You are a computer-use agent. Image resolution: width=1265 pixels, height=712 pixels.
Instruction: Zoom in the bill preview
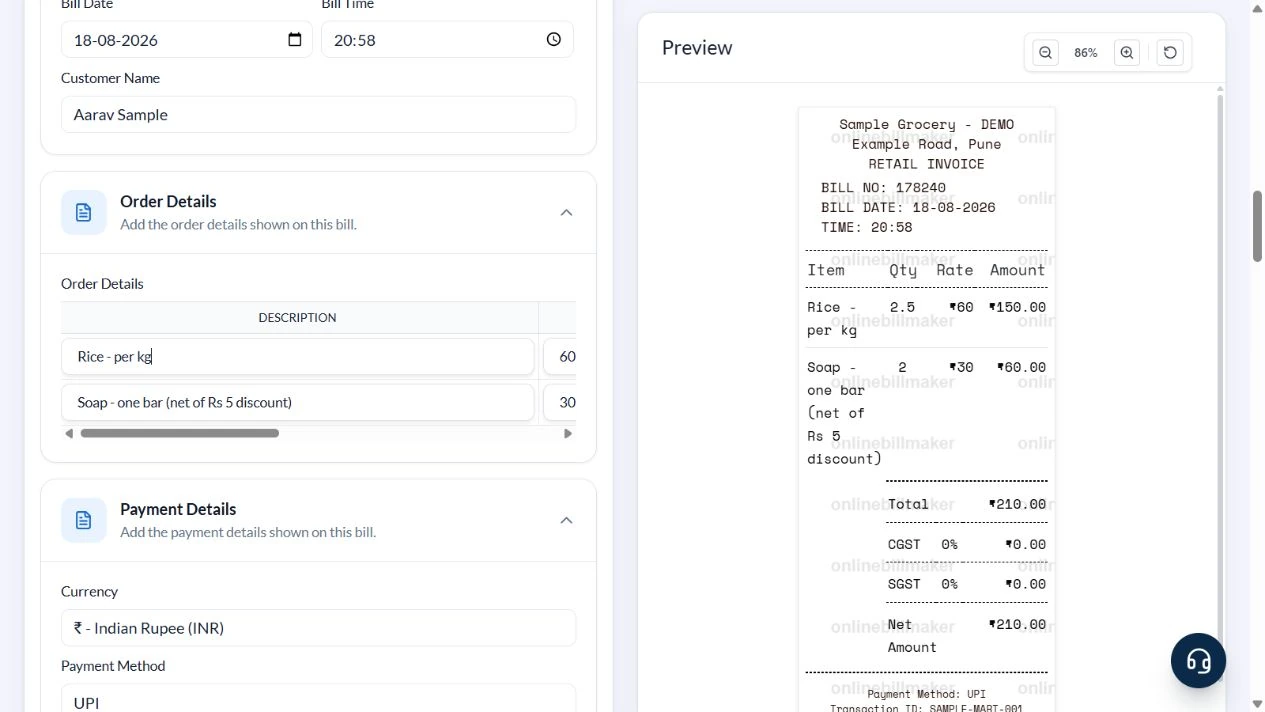click(x=1127, y=53)
